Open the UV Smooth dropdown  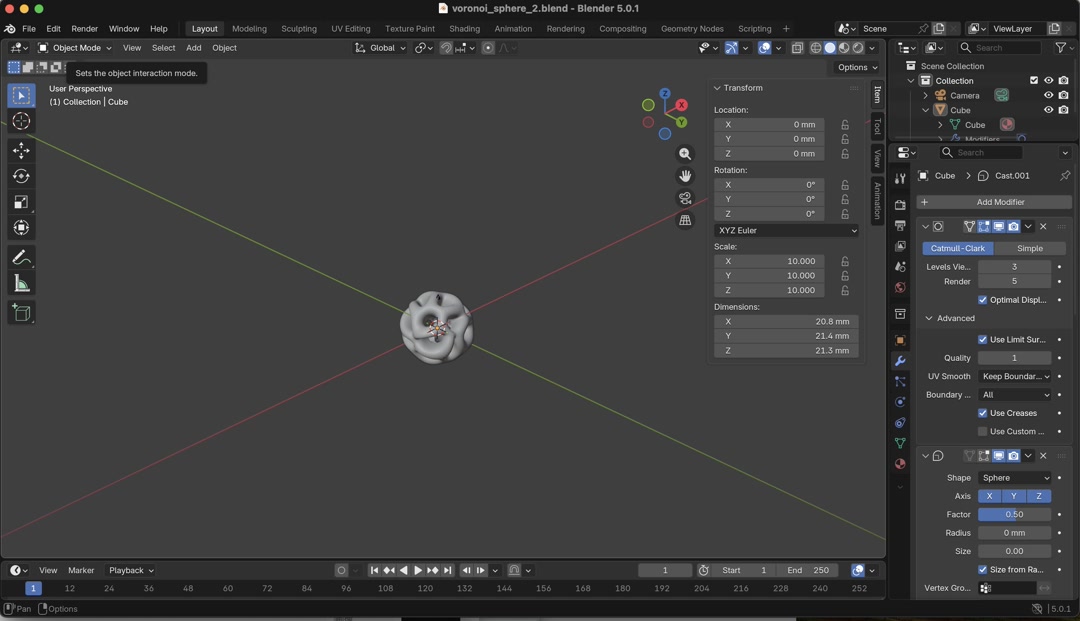pos(1014,376)
